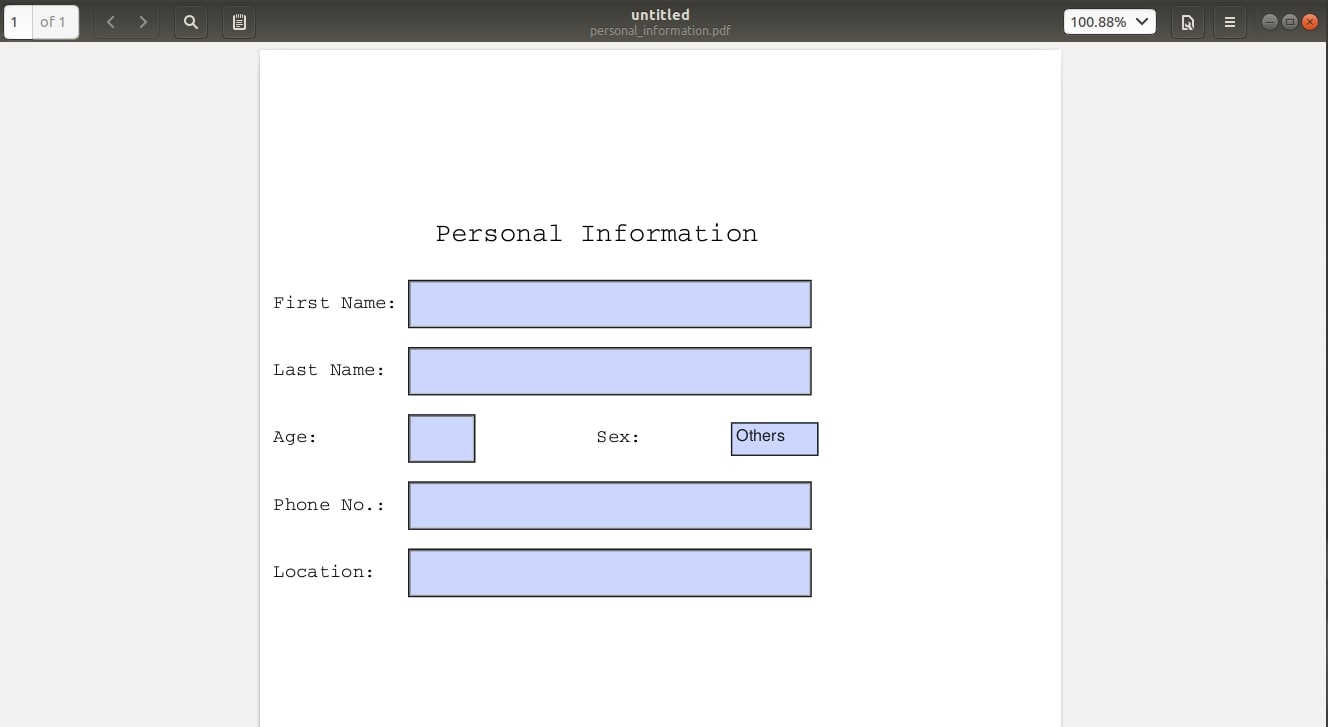The height and width of the screenshot is (727, 1328).
Task: Click the Location input field
Action: [x=610, y=573]
